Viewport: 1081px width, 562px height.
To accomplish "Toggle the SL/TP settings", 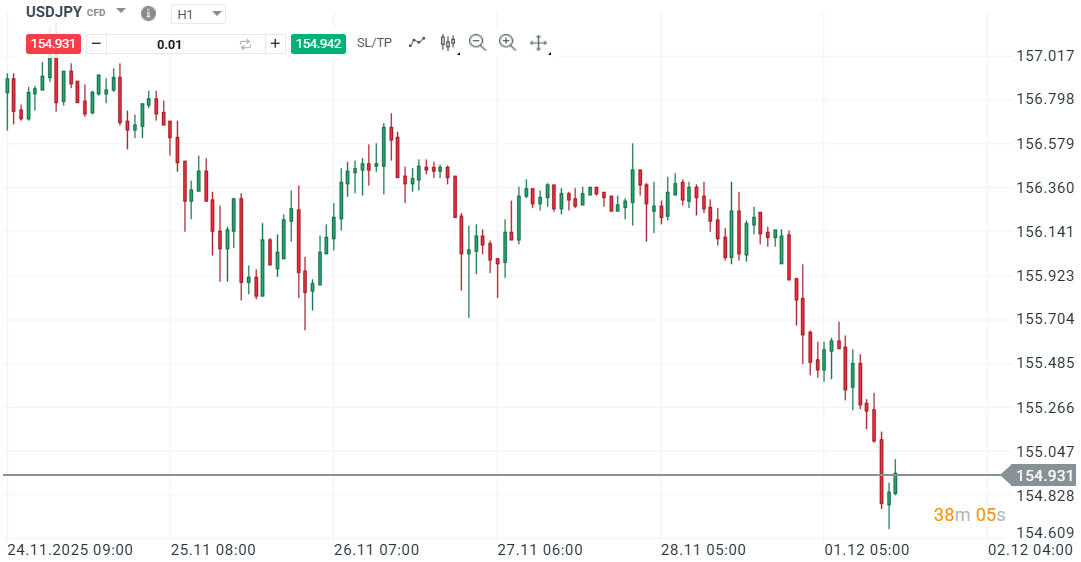I will pos(374,43).
